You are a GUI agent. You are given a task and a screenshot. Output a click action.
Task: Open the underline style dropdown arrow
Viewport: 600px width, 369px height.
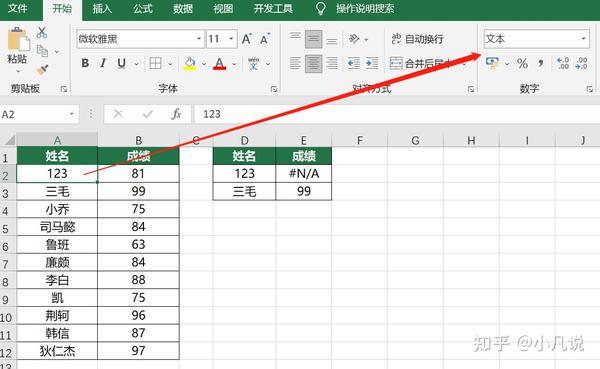click(136, 64)
